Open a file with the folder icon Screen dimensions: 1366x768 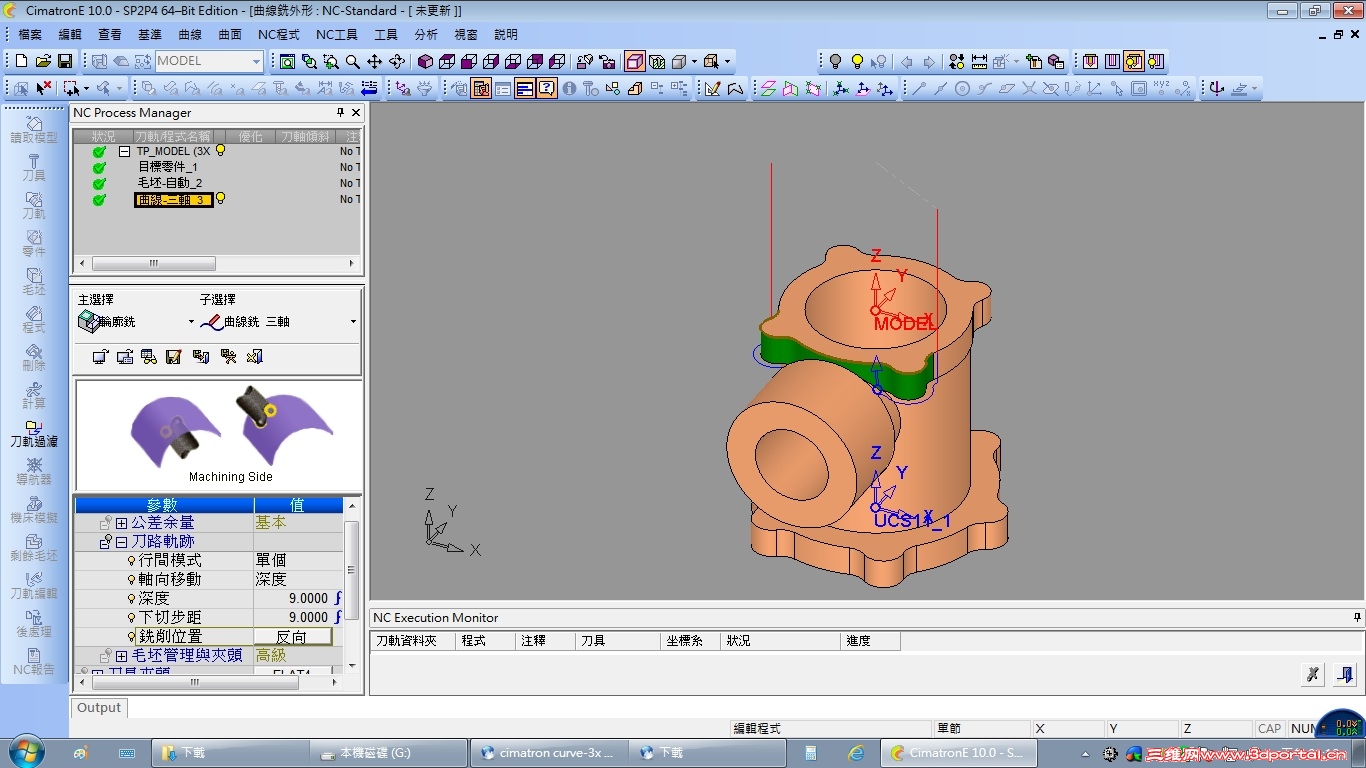[x=43, y=61]
